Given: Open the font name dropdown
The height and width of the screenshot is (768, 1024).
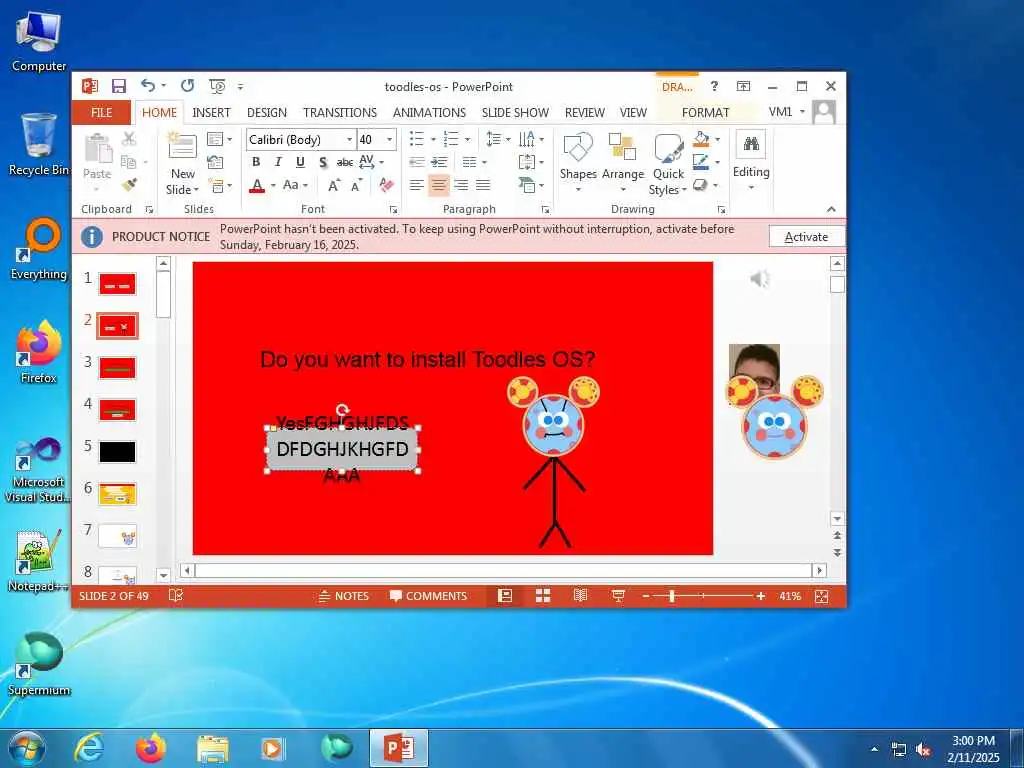Looking at the screenshot, I should [x=349, y=140].
